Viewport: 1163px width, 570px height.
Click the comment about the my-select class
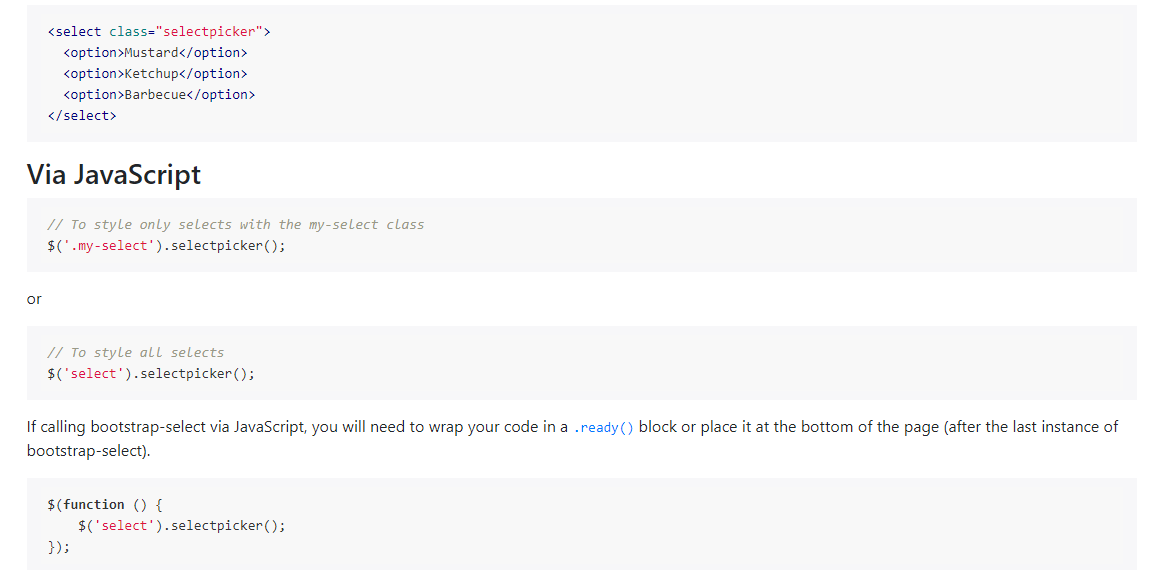pyautogui.click(x=235, y=224)
